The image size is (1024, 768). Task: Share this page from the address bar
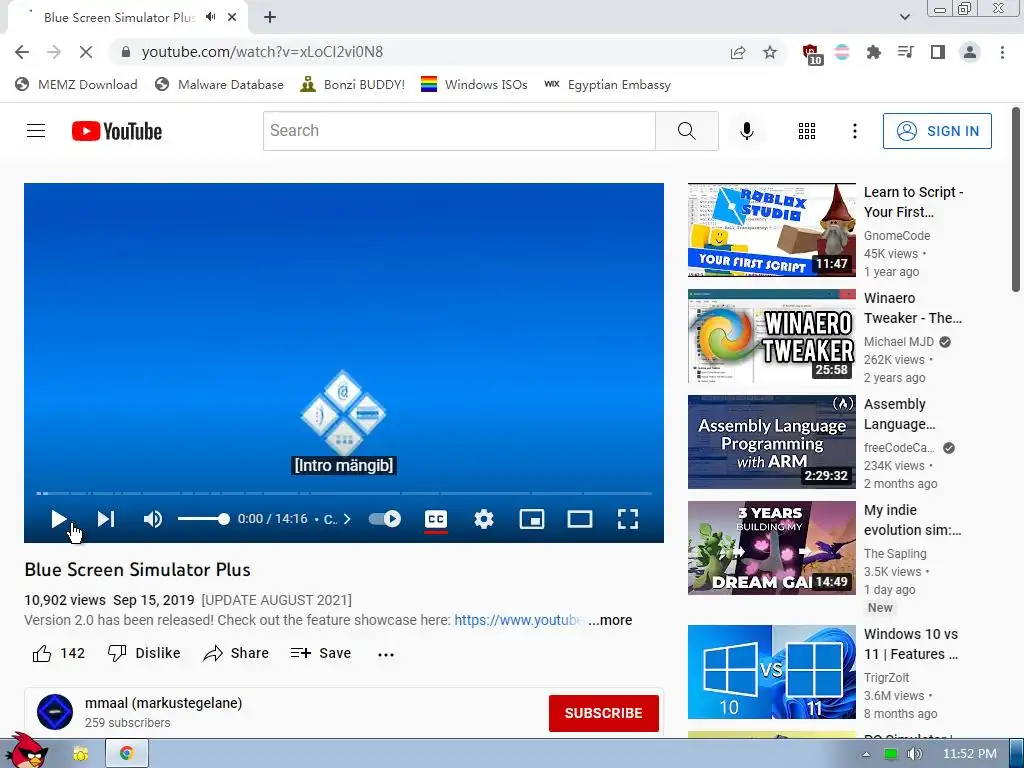pos(738,52)
